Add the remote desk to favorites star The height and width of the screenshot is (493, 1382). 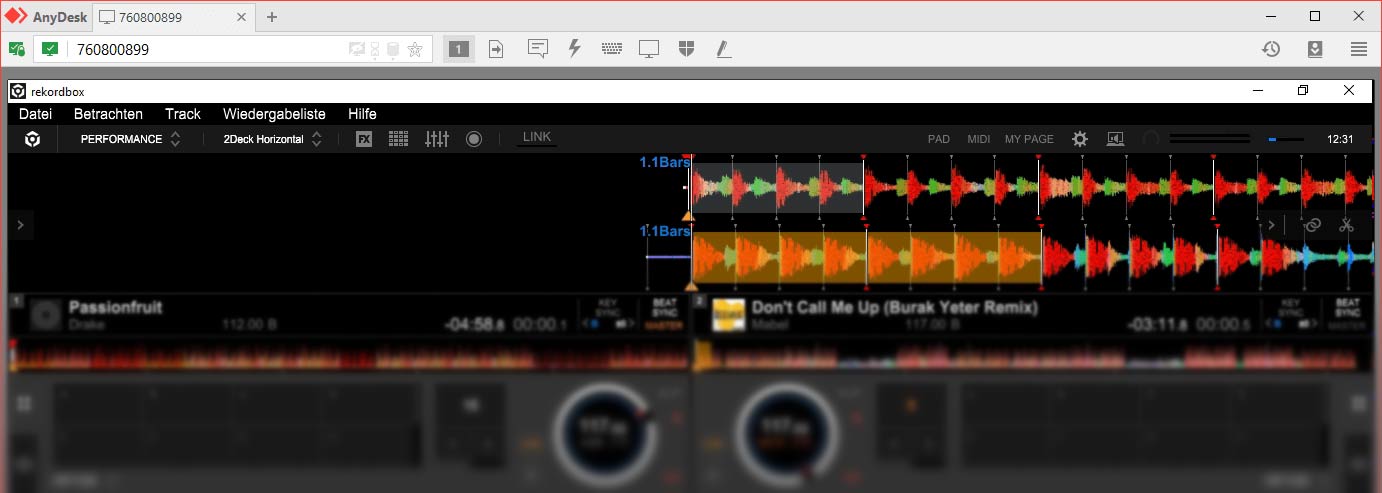[x=415, y=49]
